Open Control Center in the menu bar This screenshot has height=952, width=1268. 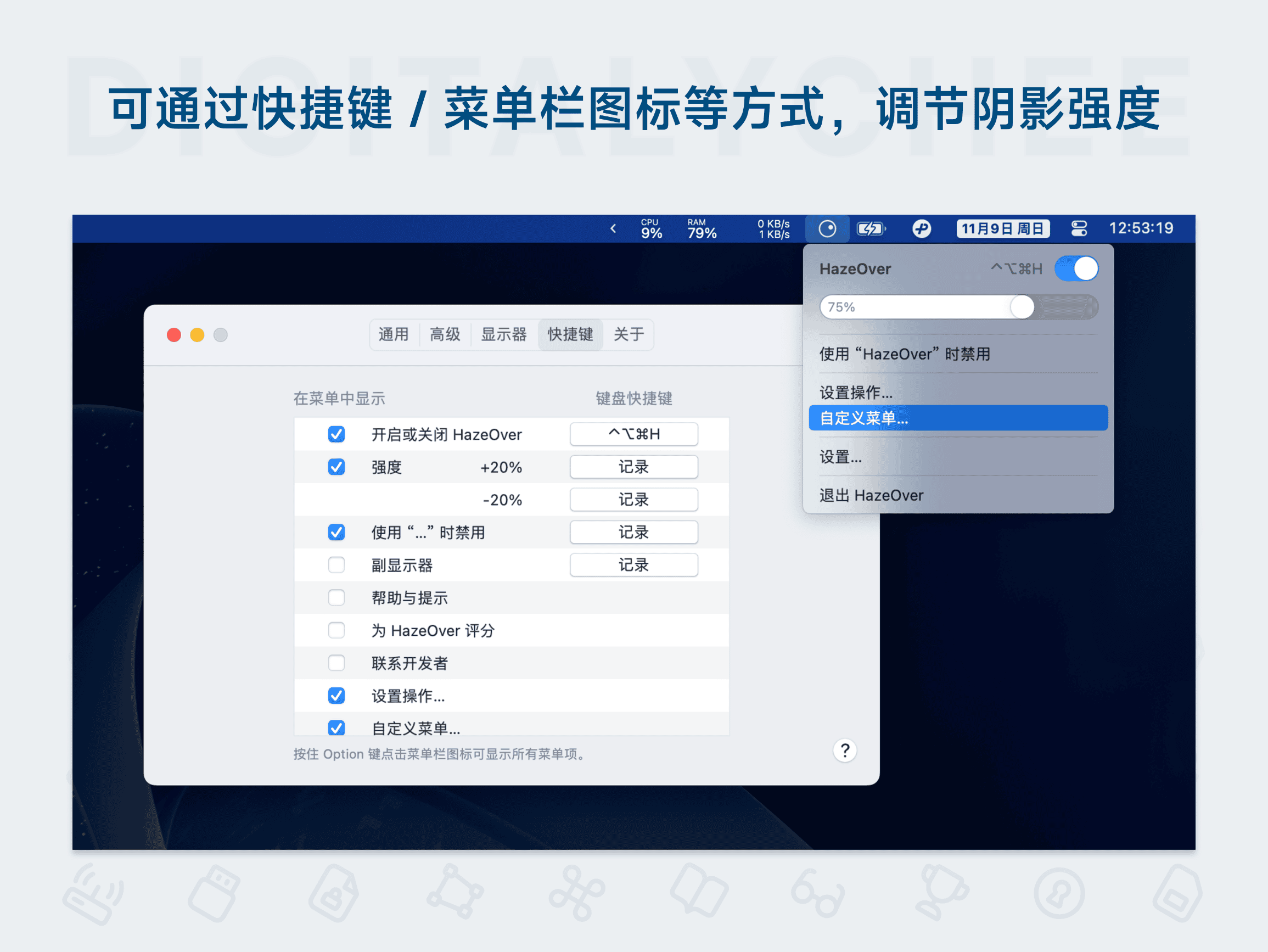[x=1079, y=228]
